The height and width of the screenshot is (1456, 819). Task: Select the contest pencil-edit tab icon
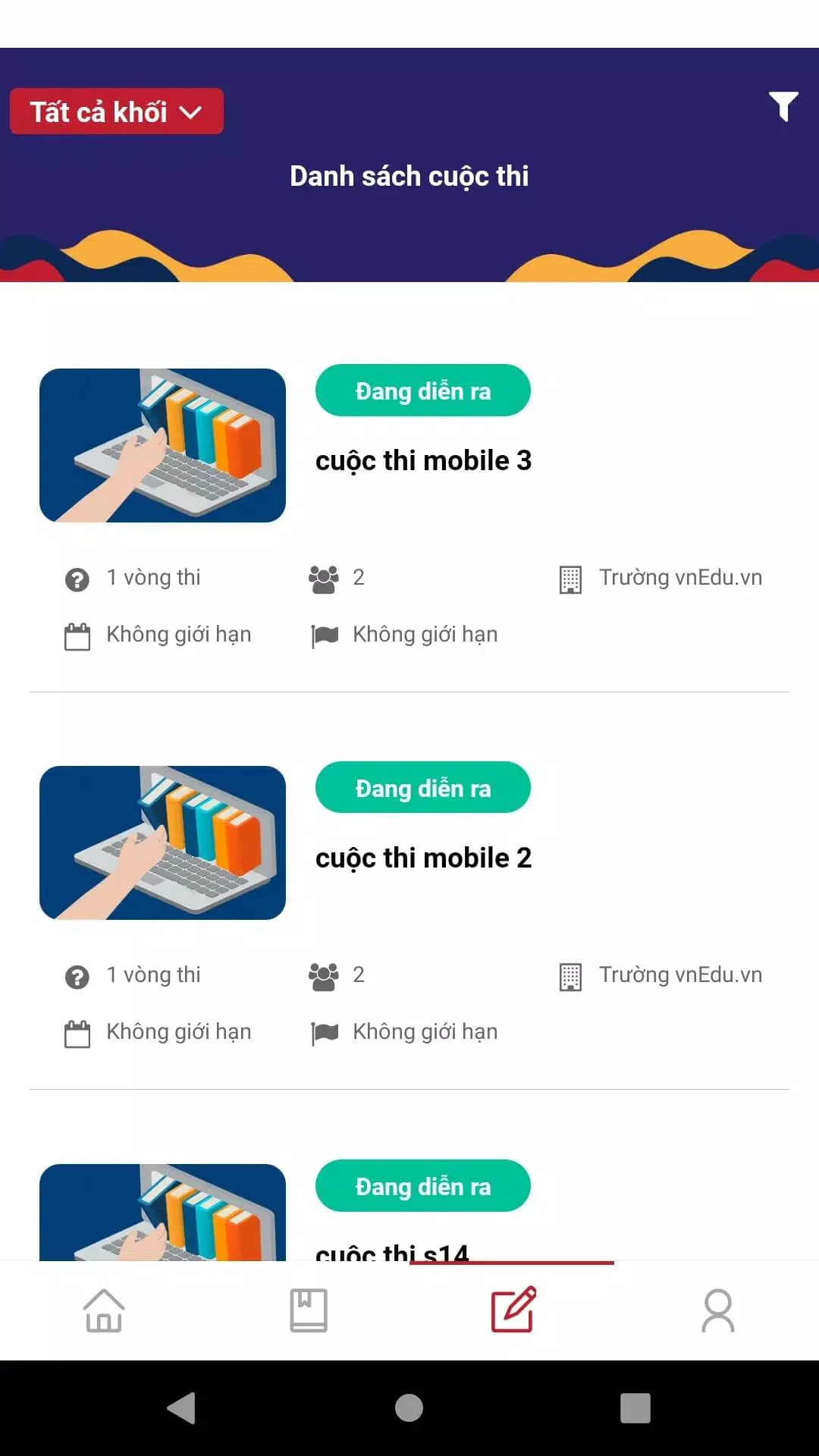tap(513, 1310)
